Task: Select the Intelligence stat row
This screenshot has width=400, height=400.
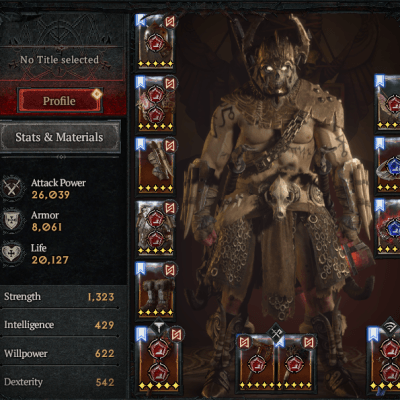Action: pyautogui.click(x=59, y=325)
